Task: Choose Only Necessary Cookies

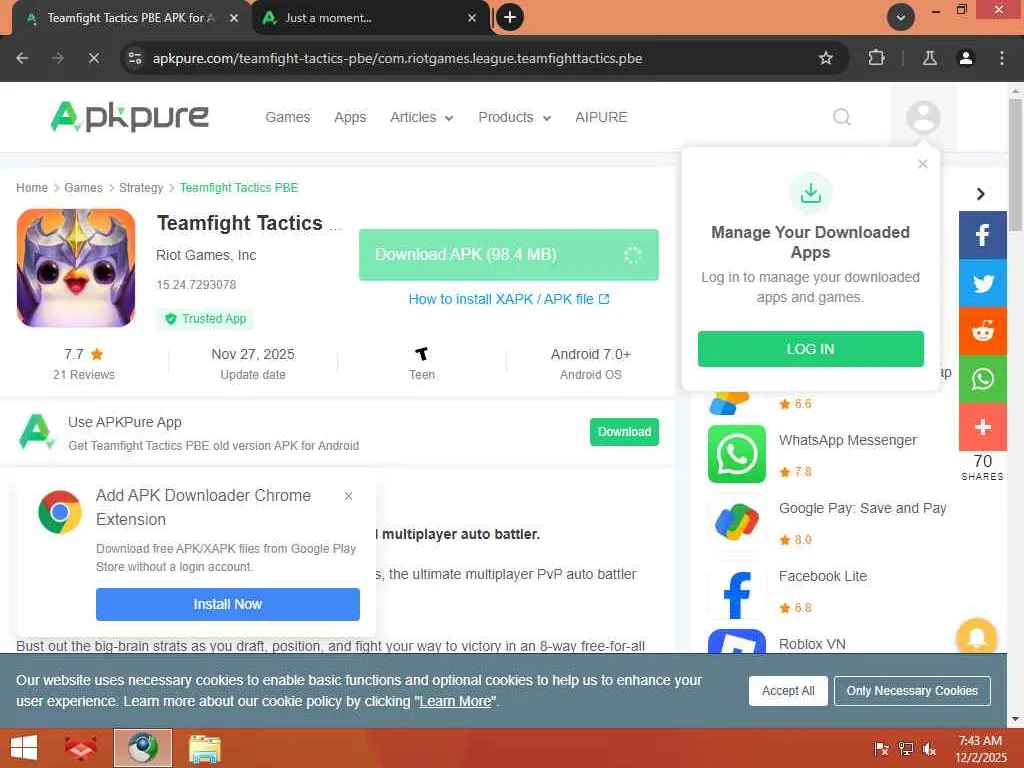Action: [912, 691]
